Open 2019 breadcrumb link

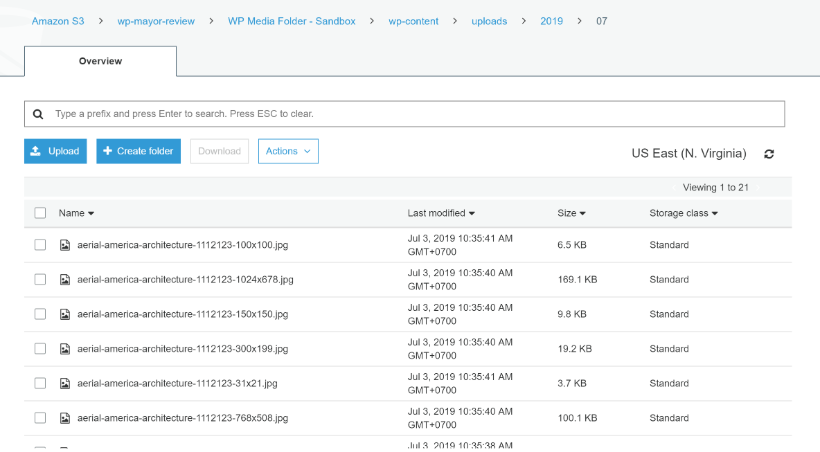(552, 21)
